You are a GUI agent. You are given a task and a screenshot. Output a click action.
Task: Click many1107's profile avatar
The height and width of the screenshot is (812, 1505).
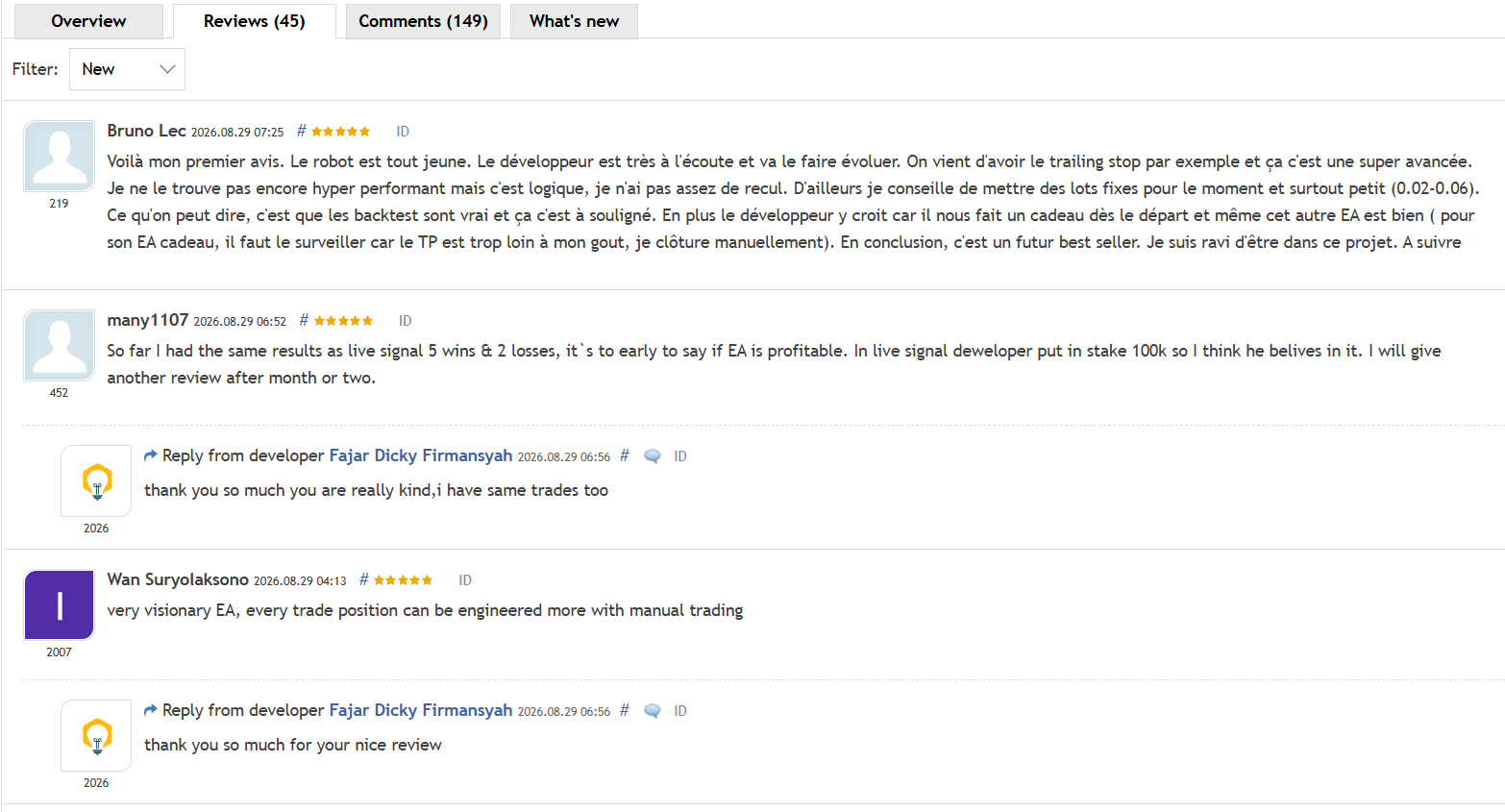60,345
